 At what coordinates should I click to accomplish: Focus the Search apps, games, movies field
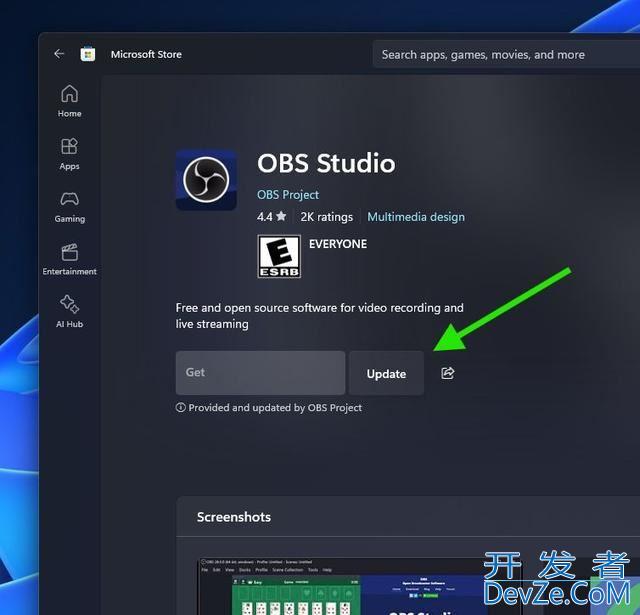[x=506, y=54]
